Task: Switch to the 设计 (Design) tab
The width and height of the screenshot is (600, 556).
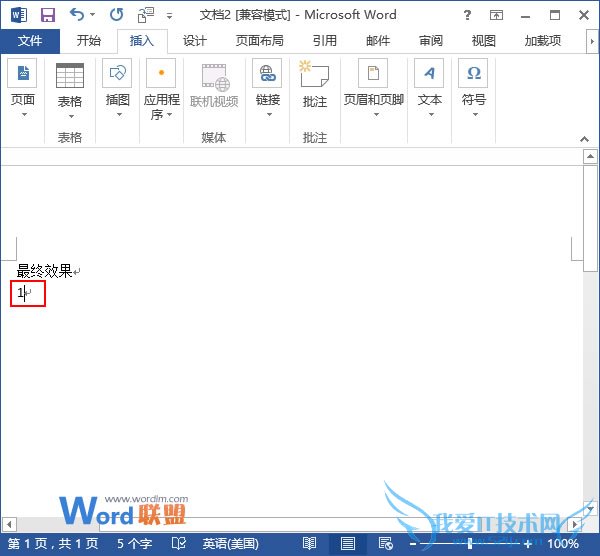Action: (x=195, y=41)
